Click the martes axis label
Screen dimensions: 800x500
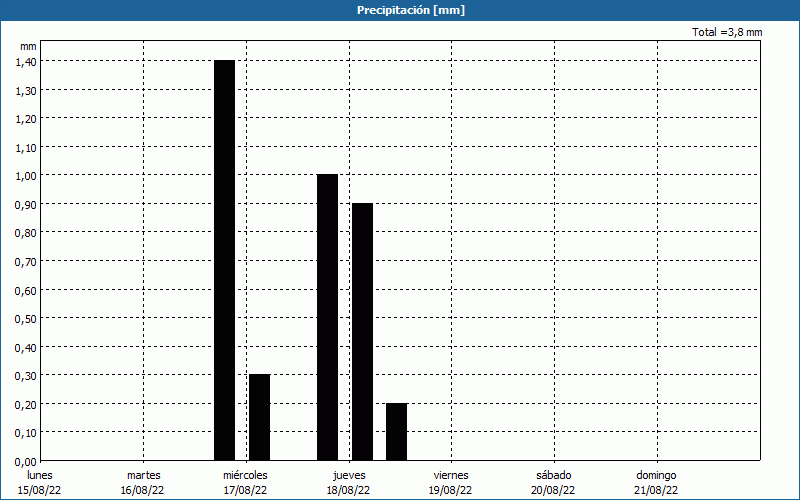pos(144,475)
